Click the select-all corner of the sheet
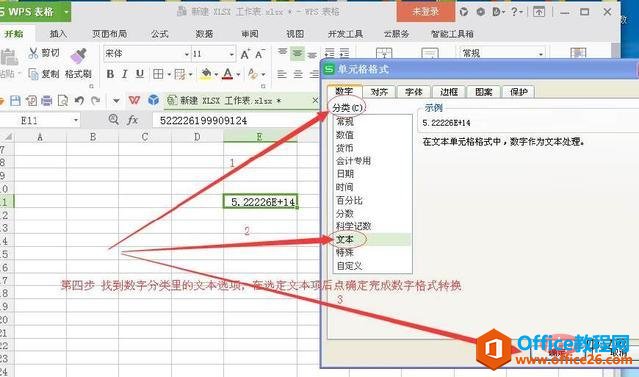This screenshot has height=377, width=639. [7, 137]
